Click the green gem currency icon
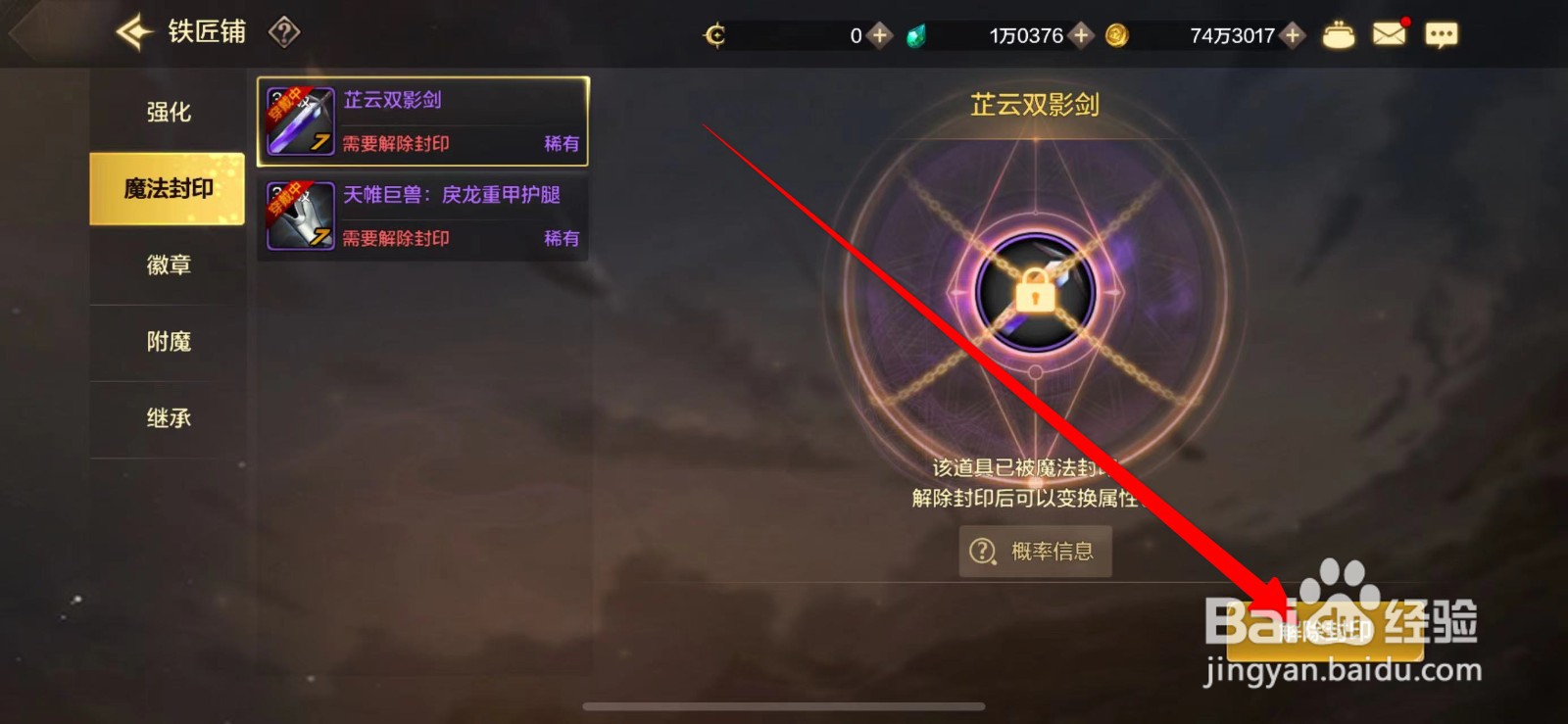 [x=916, y=36]
